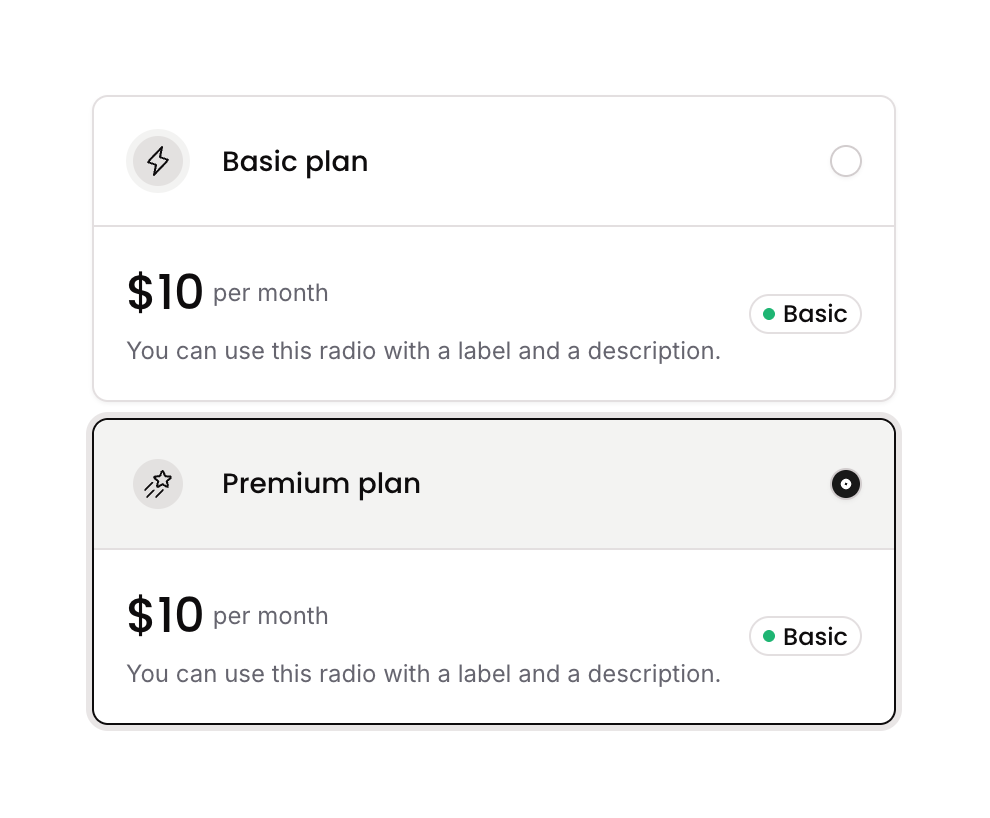Click the description text in Basic plan card
The width and height of the screenshot is (990, 818).
coord(424,352)
